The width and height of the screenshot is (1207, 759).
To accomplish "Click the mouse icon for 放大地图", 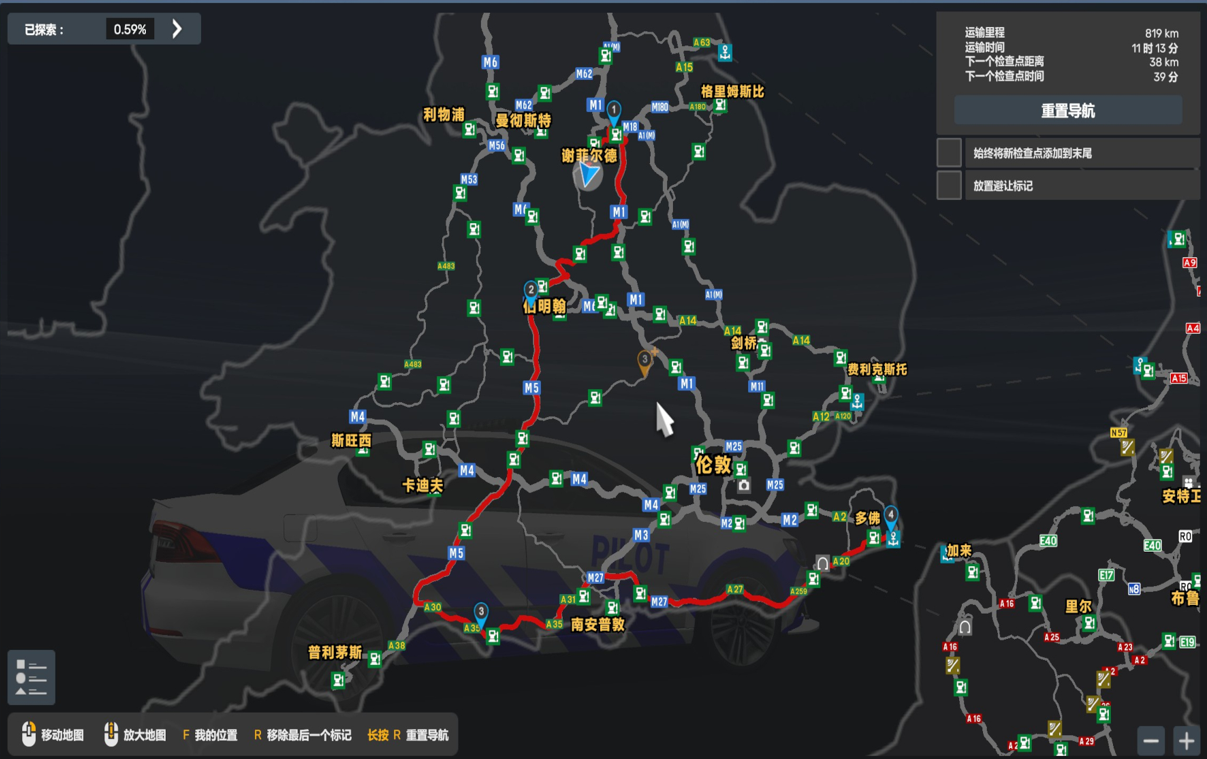I will (x=111, y=735).
